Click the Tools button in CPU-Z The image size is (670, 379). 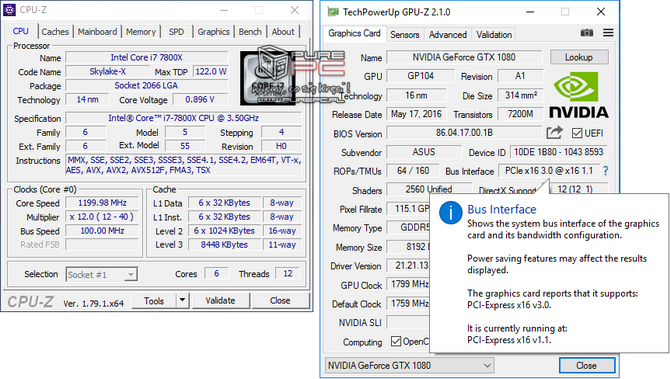pyautogui.click(x=154, y=301)
